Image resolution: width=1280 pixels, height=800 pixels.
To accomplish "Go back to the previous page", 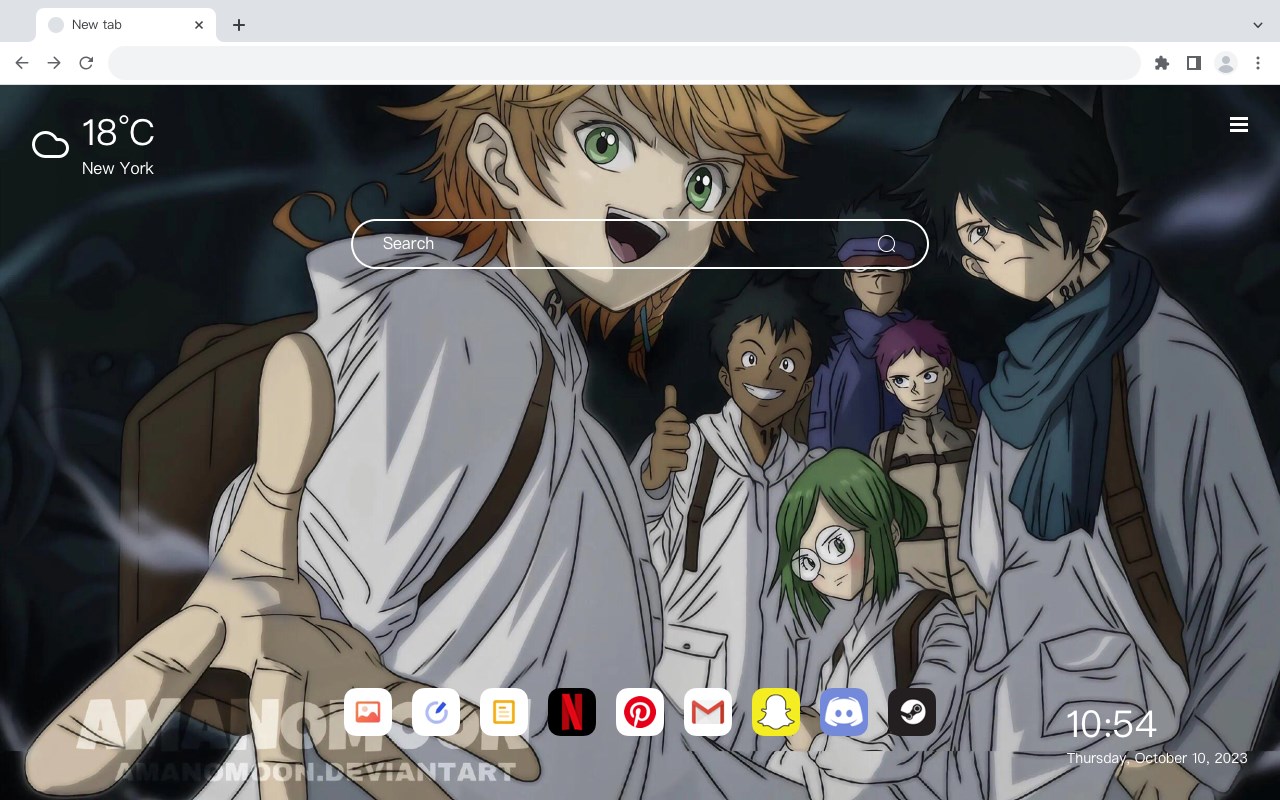I will [22, 63].
